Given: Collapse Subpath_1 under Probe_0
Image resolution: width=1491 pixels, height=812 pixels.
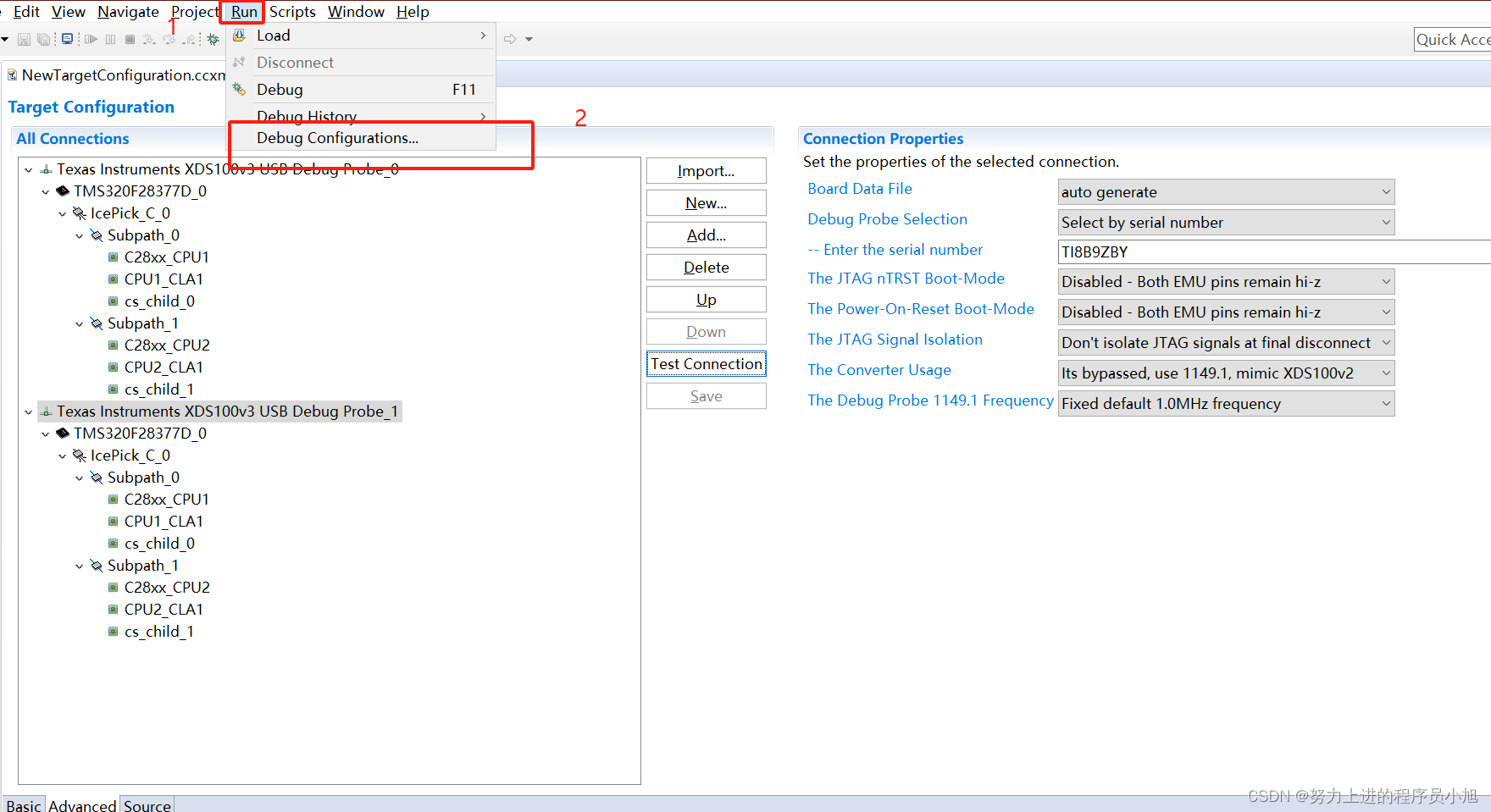Looking at the screenshot, I should 80,324.
